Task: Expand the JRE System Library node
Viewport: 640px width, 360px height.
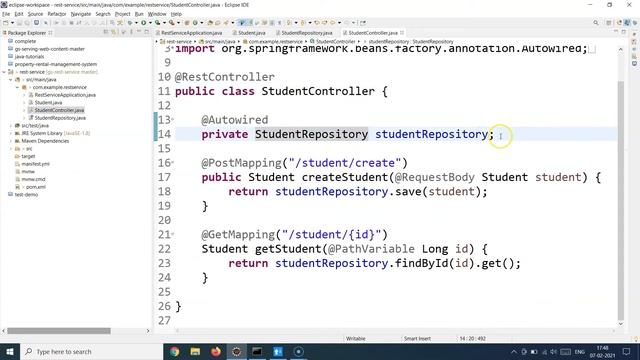Action: point(11,133)
